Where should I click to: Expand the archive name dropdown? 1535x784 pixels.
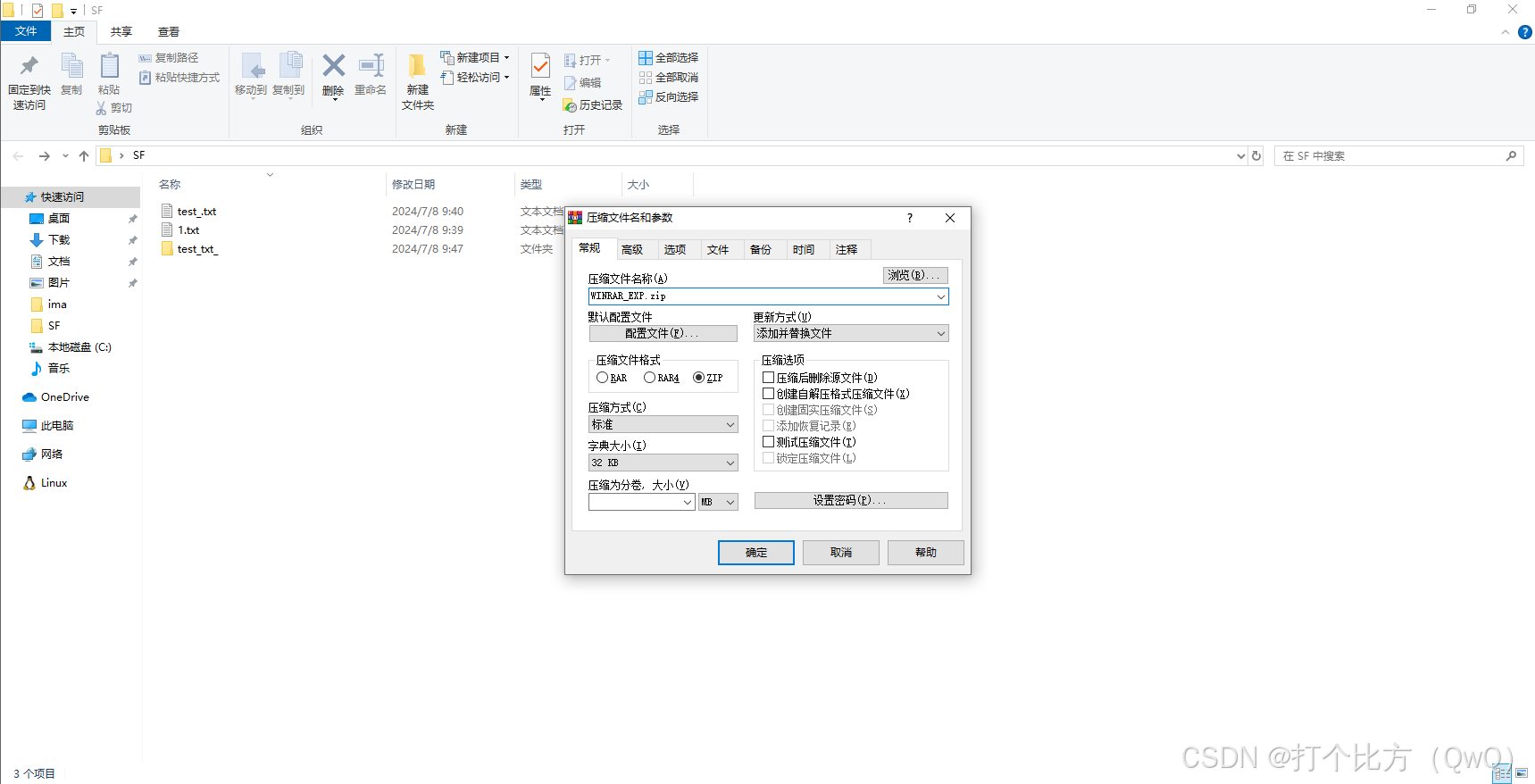941,296
